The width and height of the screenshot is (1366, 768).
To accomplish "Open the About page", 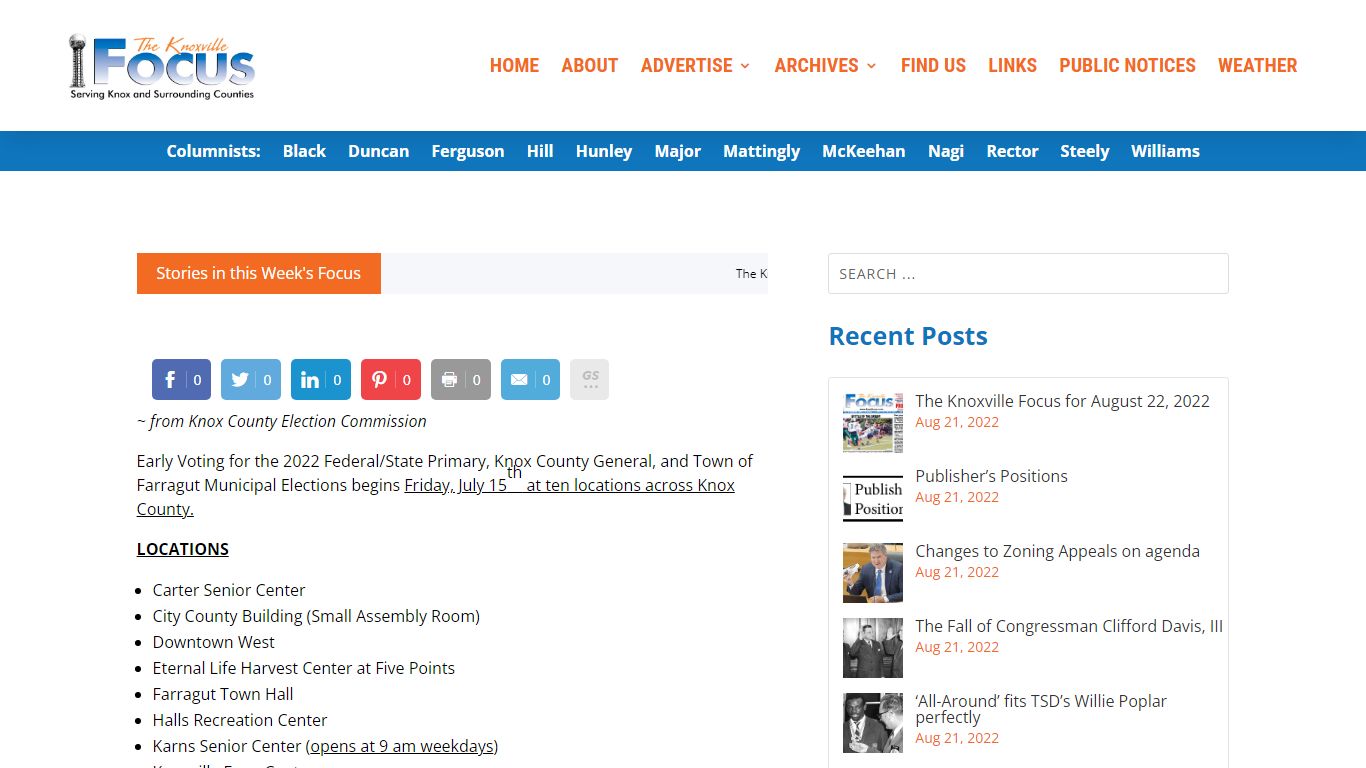I will coord(590,66).
